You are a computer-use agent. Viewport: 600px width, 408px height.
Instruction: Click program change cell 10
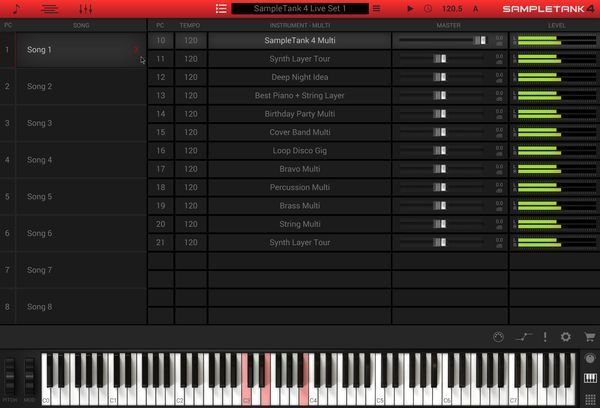161,41
